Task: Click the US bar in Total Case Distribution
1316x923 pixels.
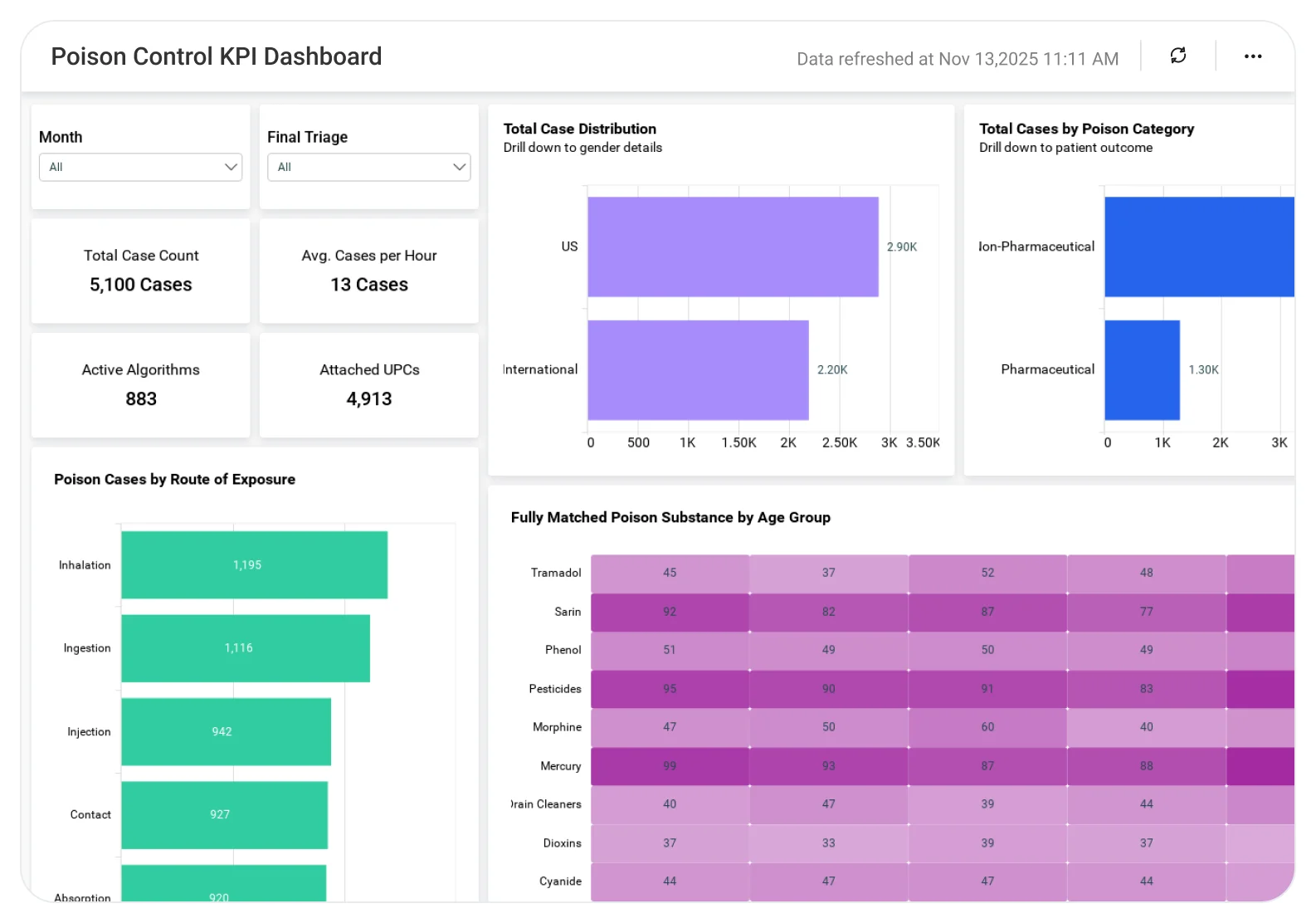Action: (733, 247)
